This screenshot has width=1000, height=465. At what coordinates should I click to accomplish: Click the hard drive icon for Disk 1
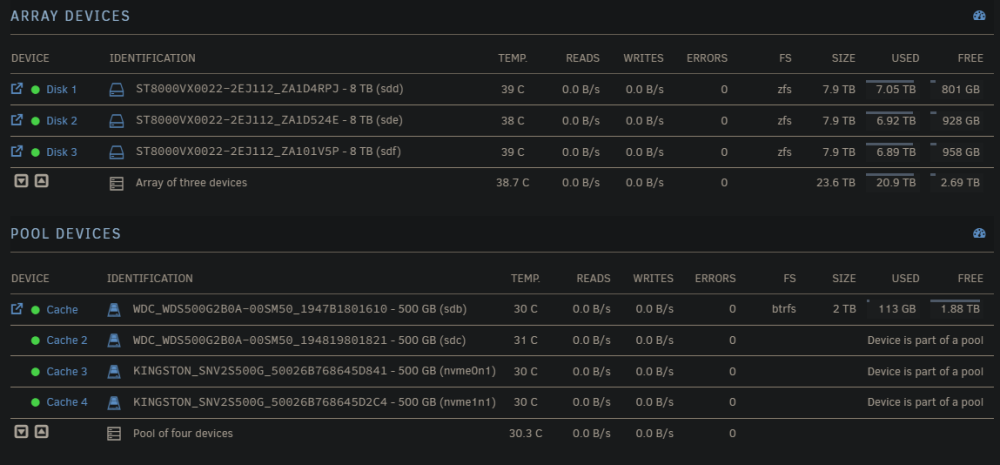[x=116, y=89]
